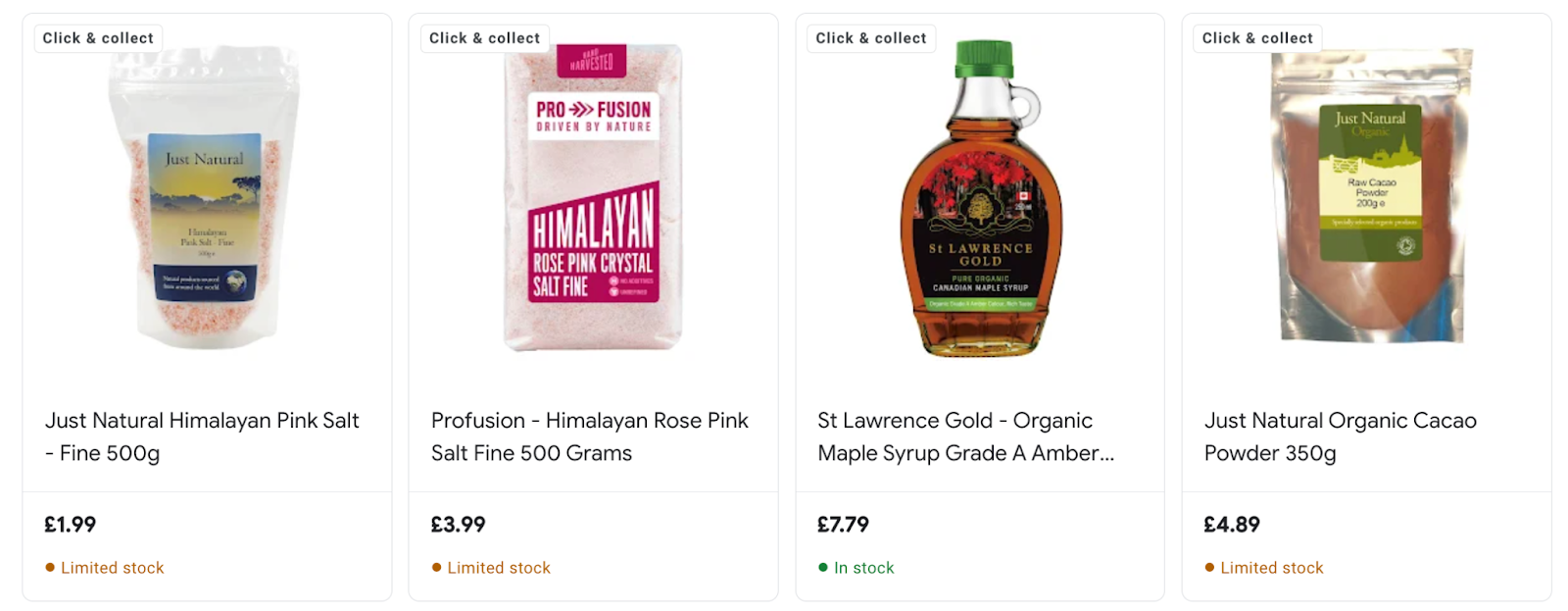This screenshot has width=1568, height=611.
Task: Click the £7.79 price
Action: pyautogui.click(x=843, y=525)
